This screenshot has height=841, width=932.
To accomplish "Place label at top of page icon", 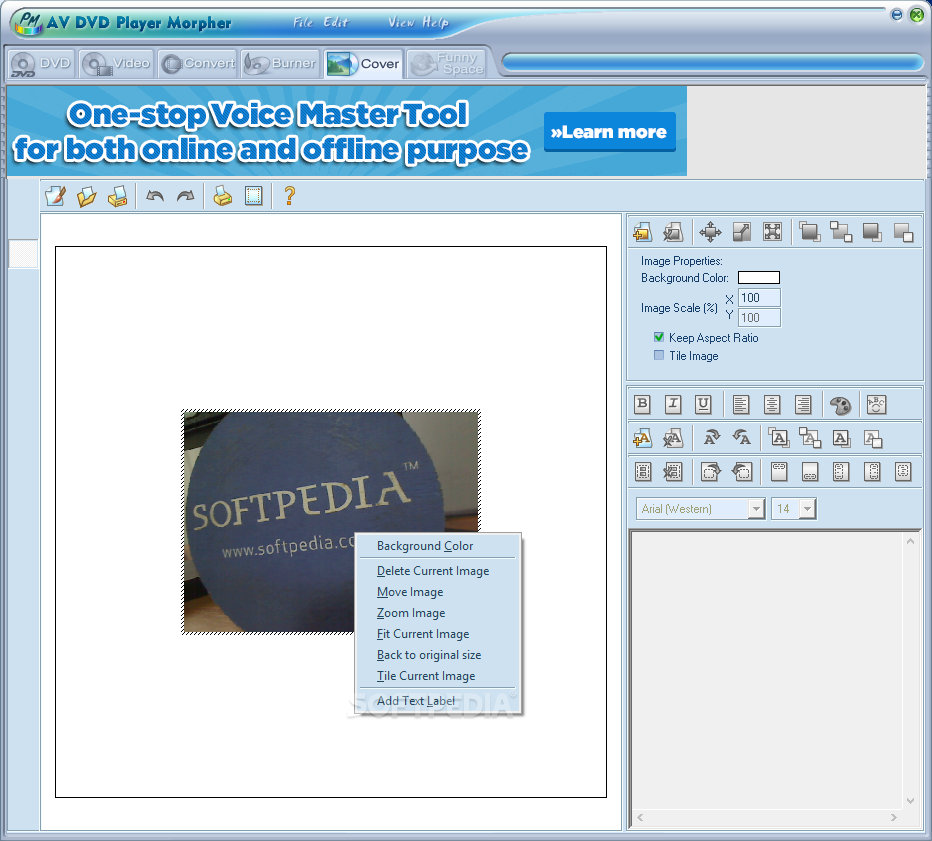I will 779,472.
